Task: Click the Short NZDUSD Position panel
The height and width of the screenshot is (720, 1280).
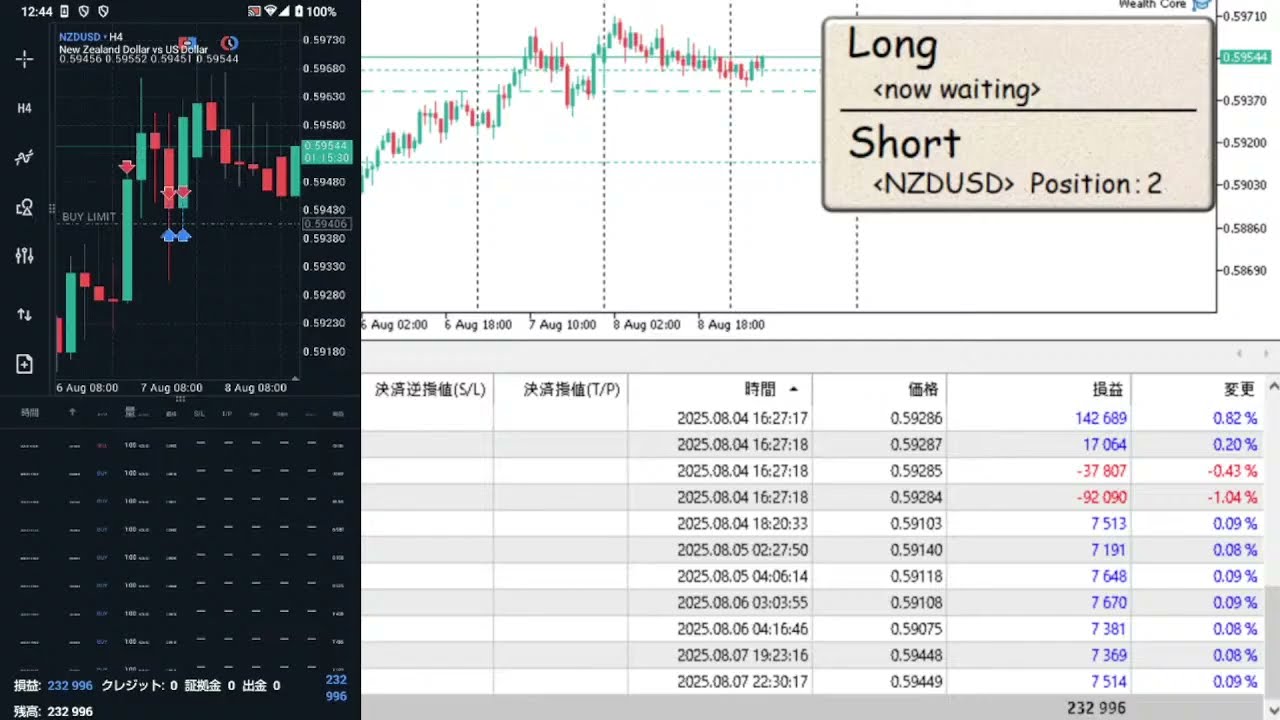Action: coord(1017,162)
